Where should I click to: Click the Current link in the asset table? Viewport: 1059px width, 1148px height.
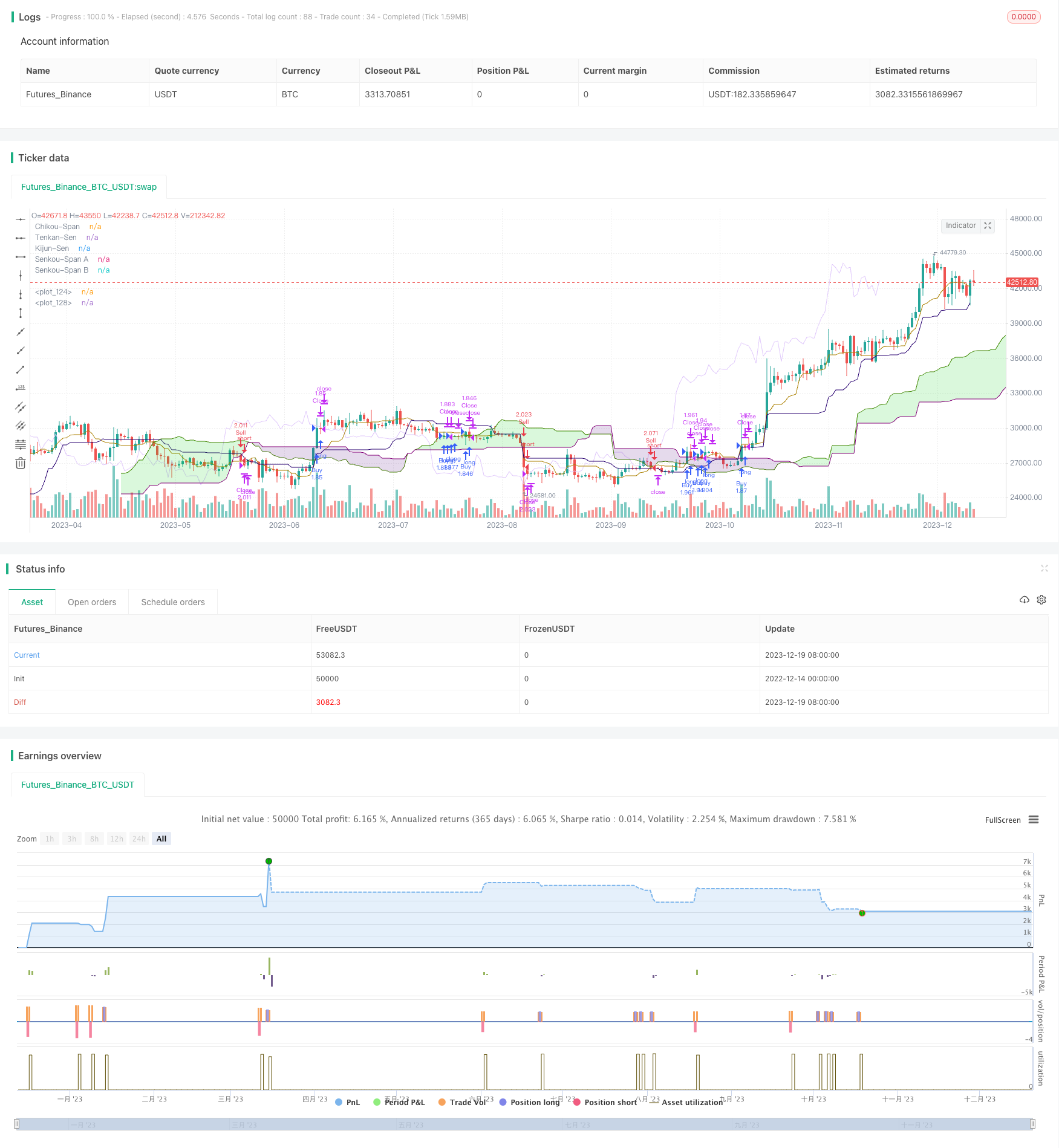(27, 655)
